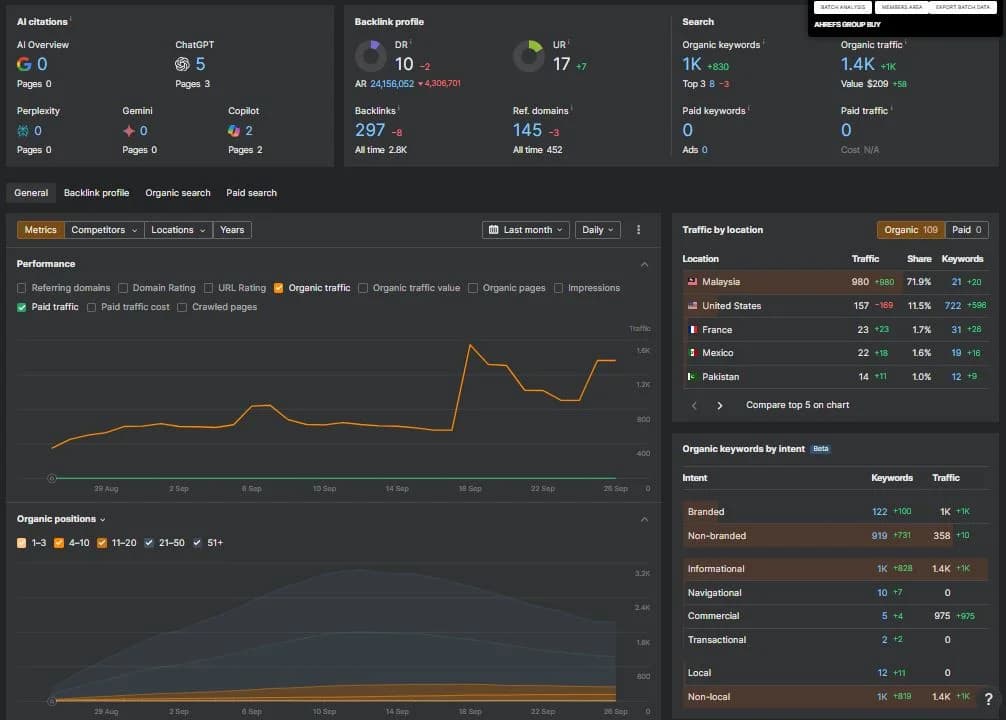Screen dimensions: 1006x720
Task: Click the Copilot logo icon
Action: pos(234,131)
